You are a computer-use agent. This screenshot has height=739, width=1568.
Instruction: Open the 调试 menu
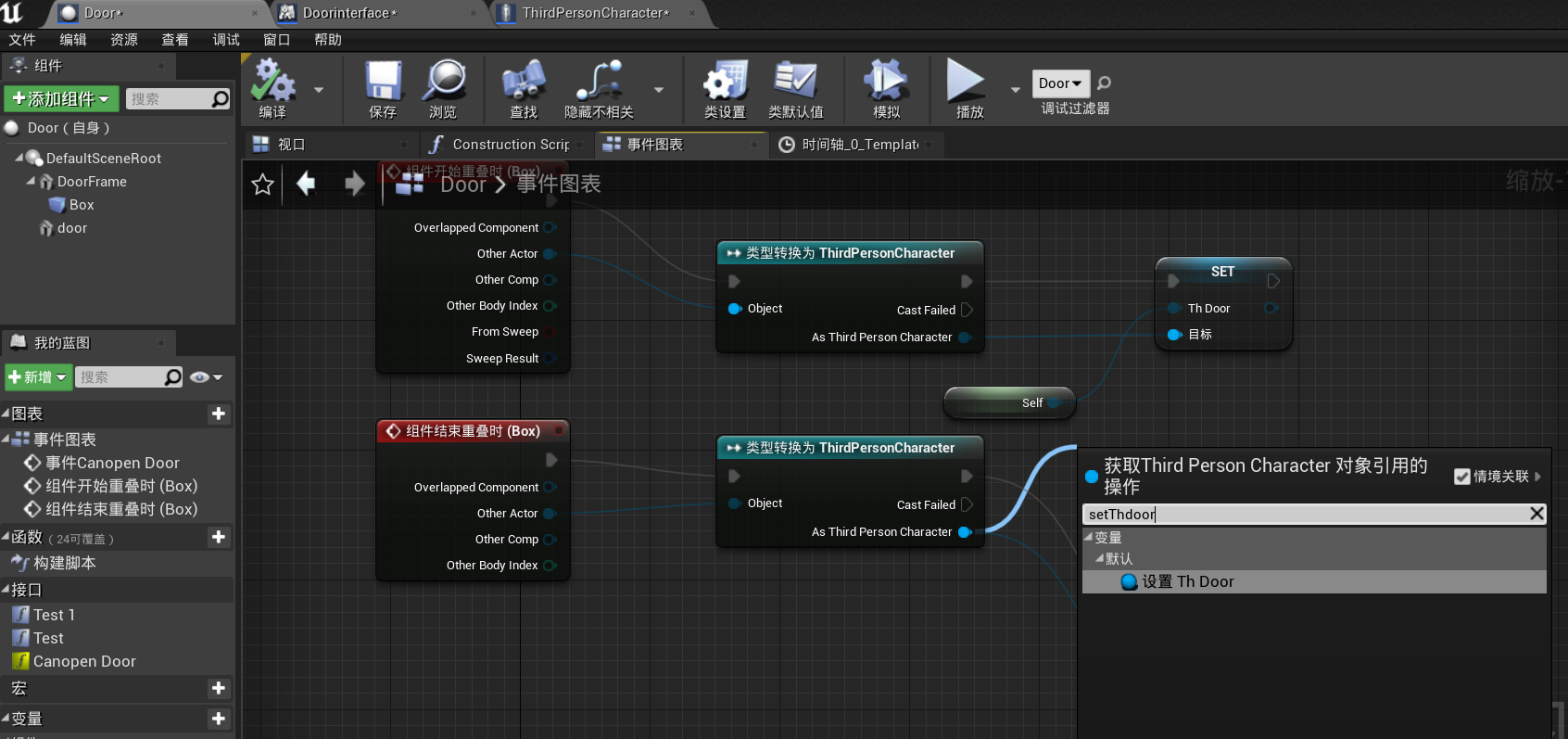pos(225,40)
